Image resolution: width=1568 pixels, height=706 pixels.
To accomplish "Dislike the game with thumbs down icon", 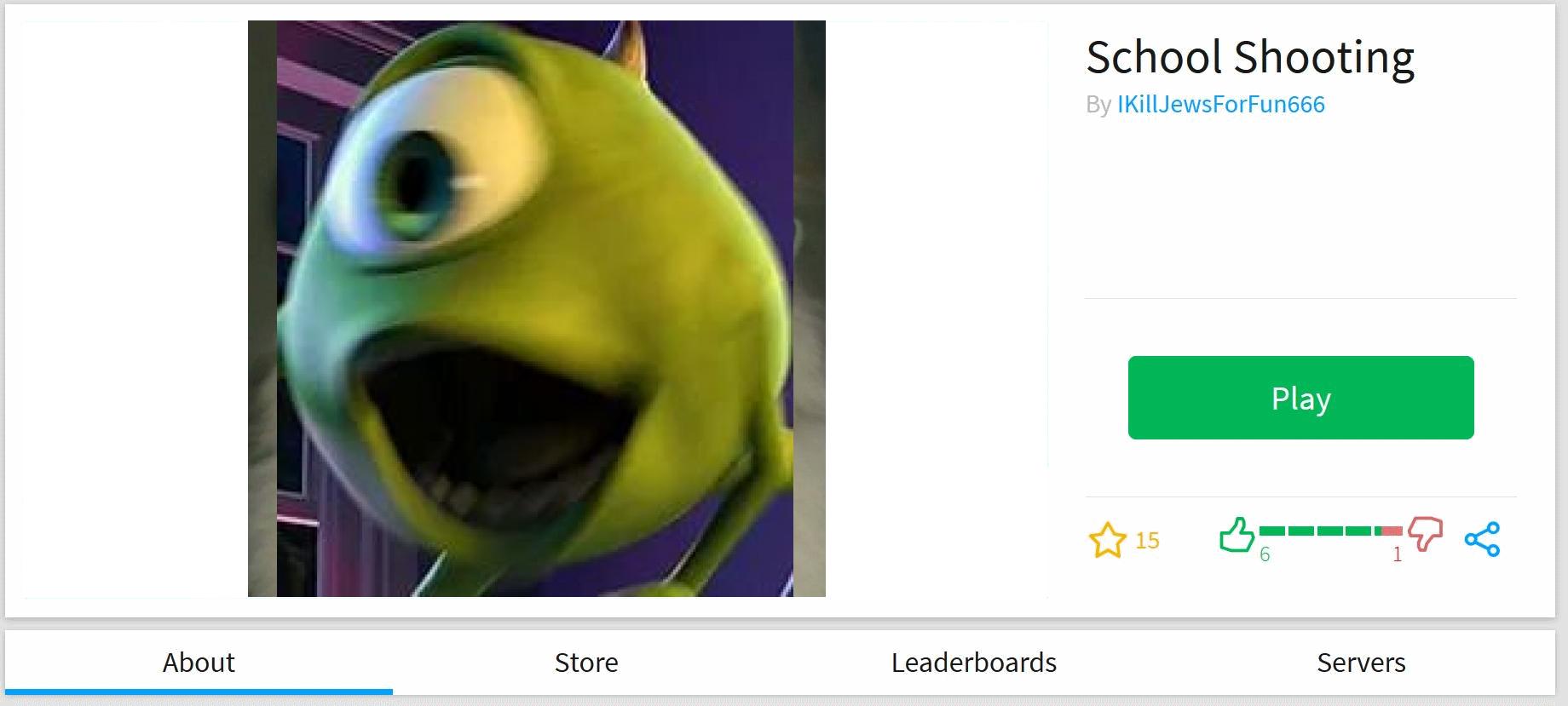I will coord(1425,534).
